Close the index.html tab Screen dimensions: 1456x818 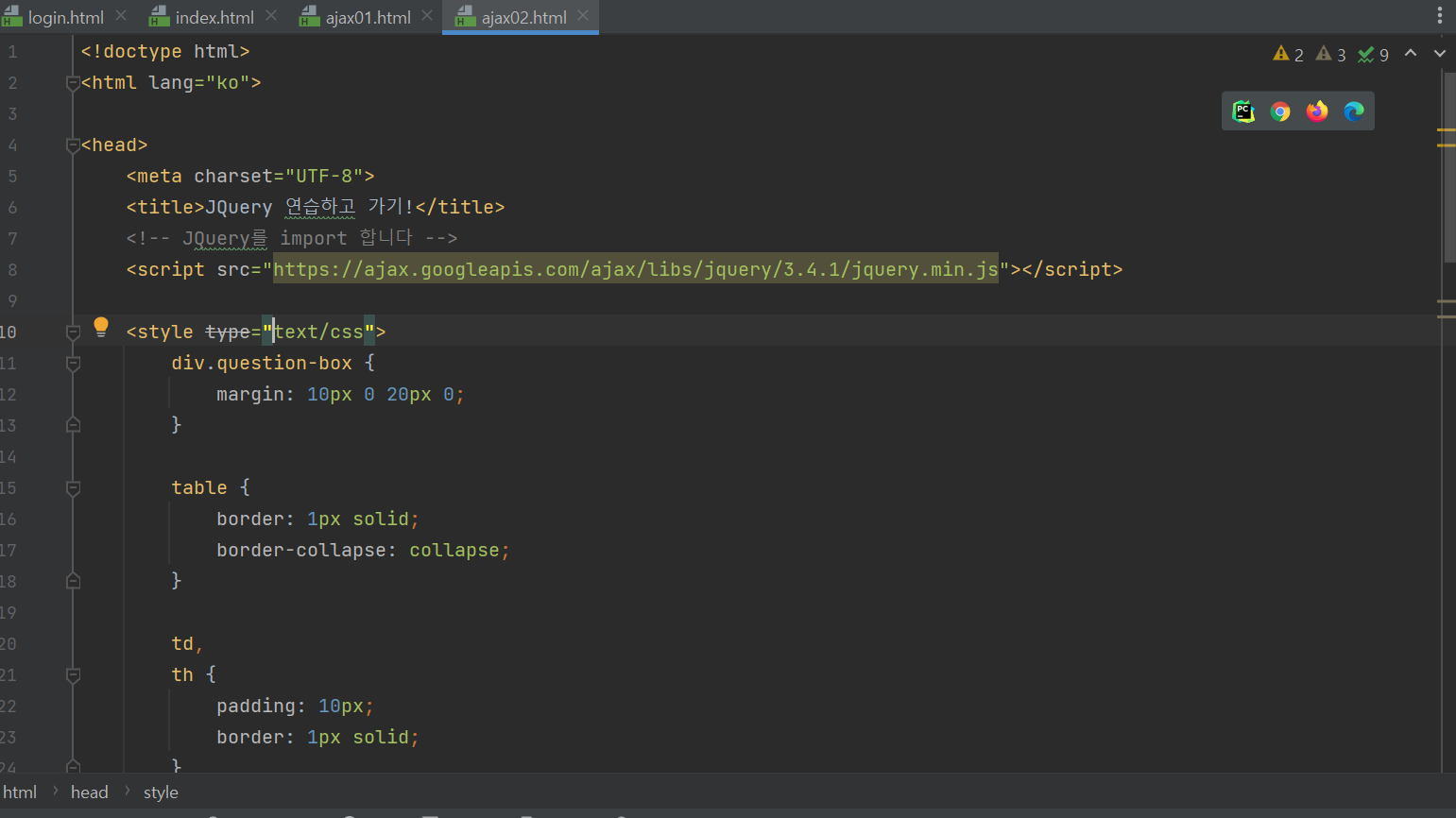(271, 16)
